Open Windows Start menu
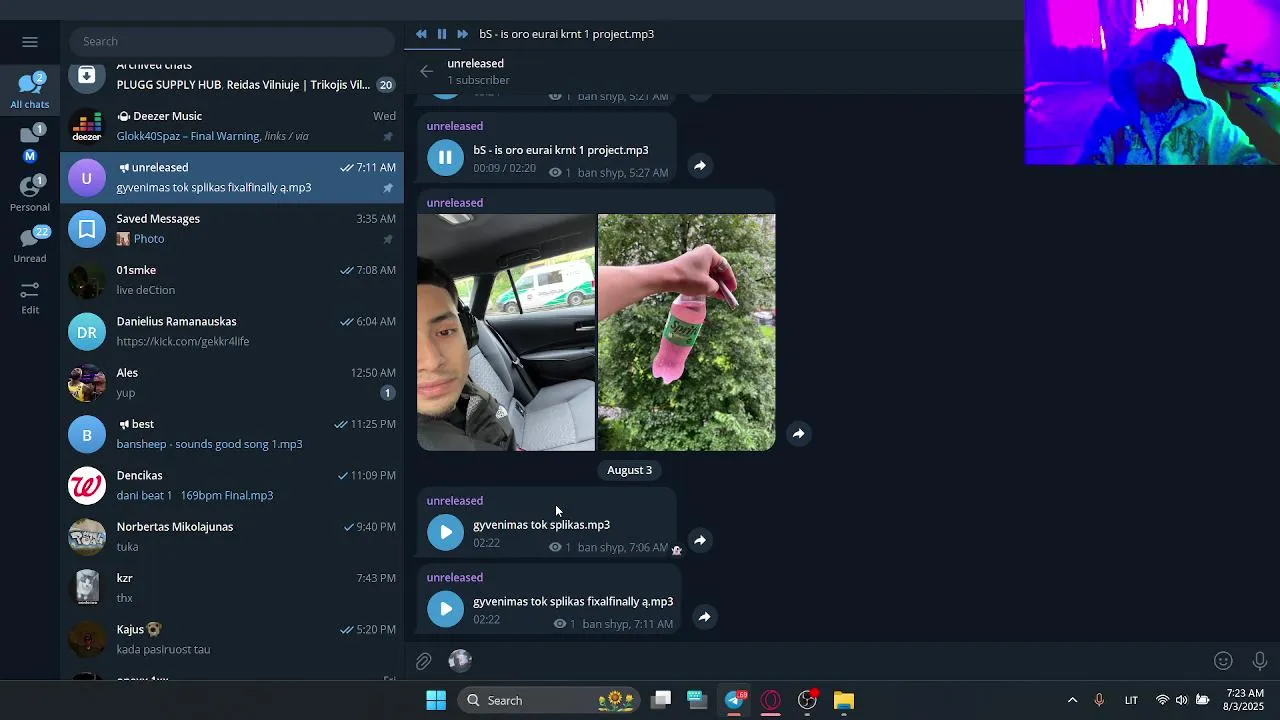 tap(436, 700)
